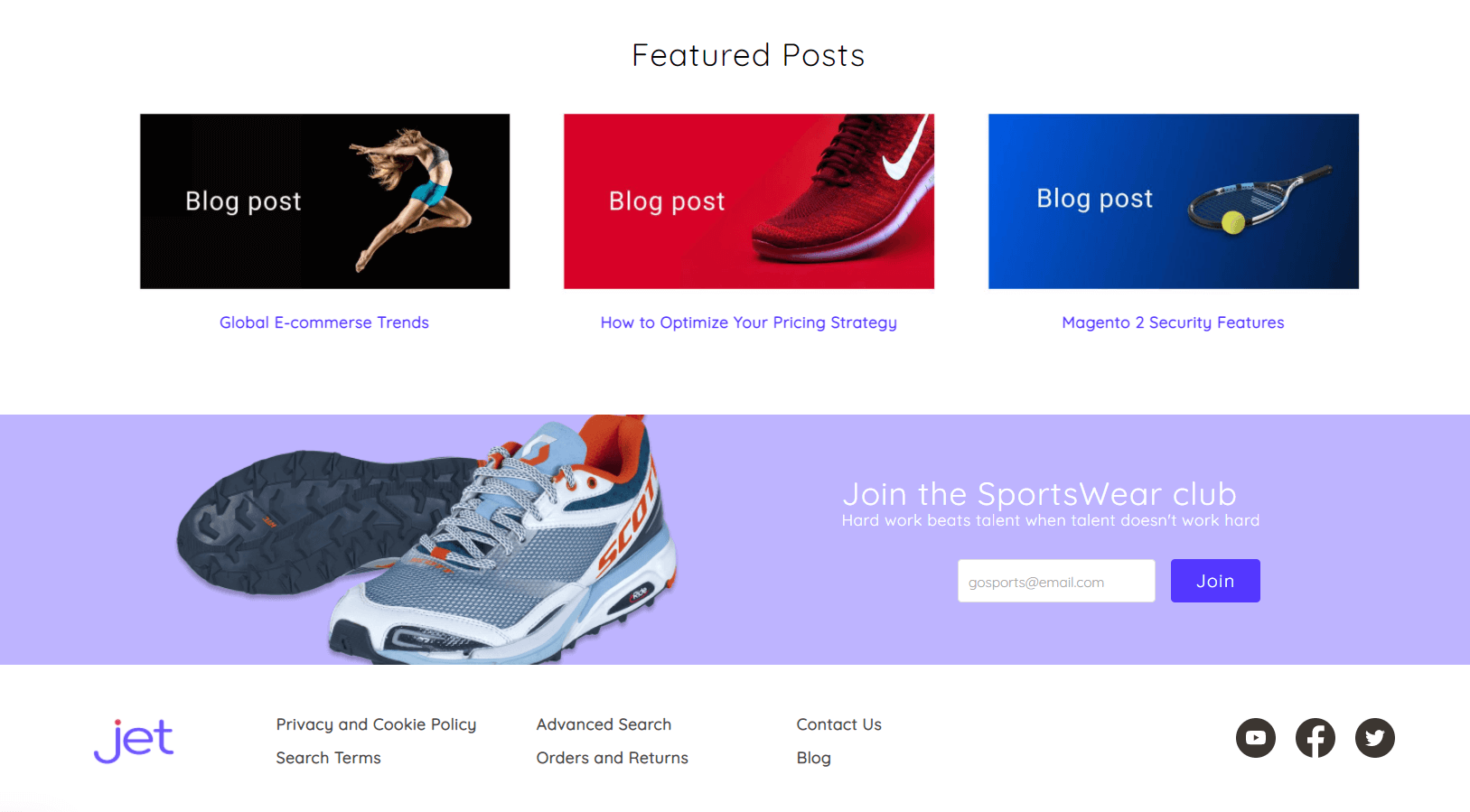Open the tennis racket blog post thumbnail

[1173, 201]
